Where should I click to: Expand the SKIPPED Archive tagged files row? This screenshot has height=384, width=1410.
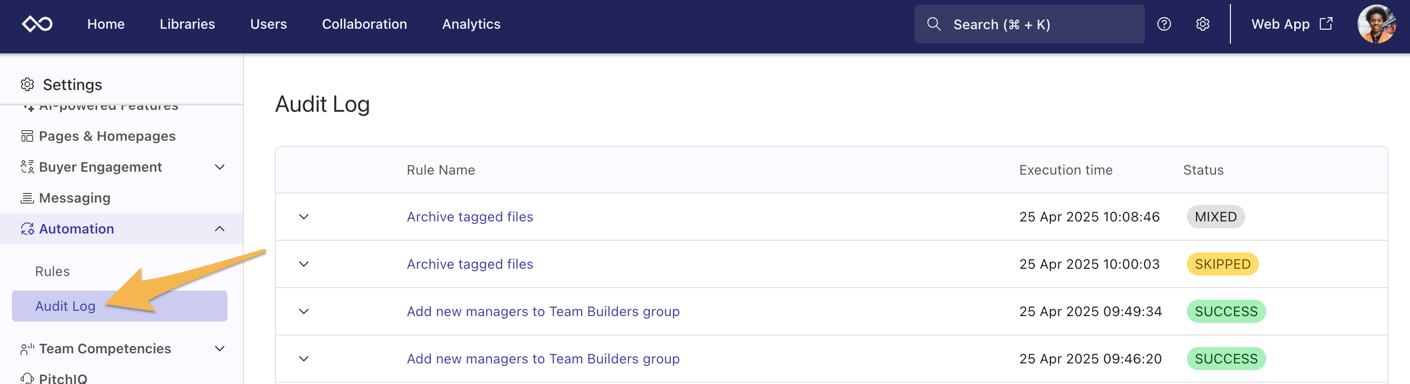click(304, 264)
